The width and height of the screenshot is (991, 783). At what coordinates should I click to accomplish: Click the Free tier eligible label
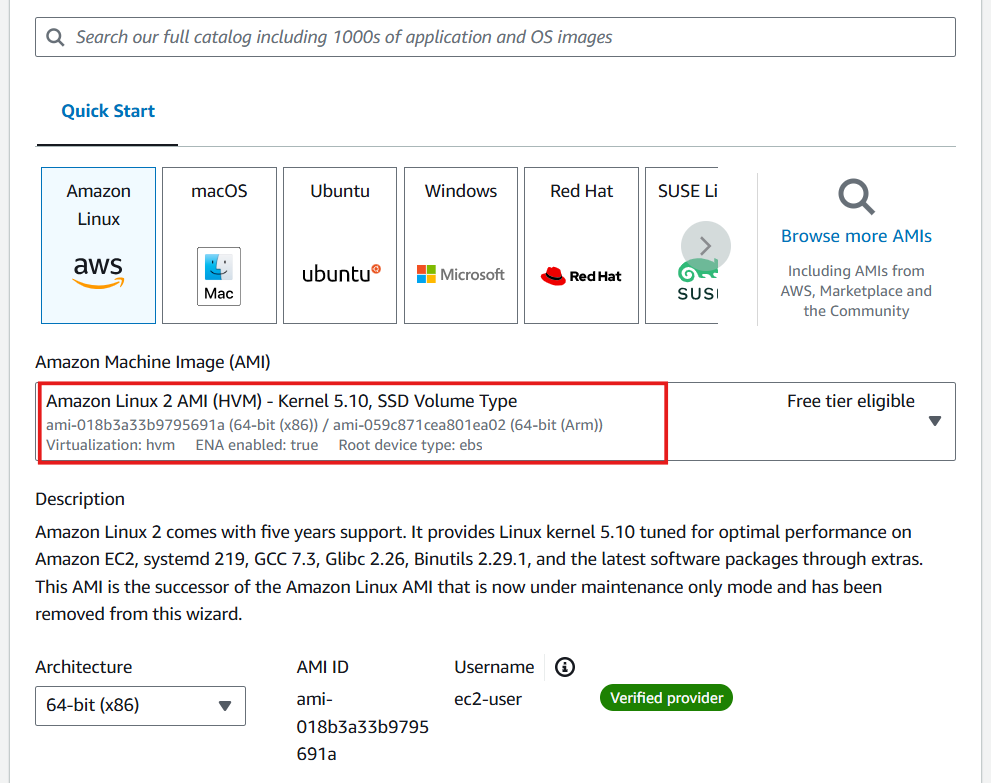(x=851, y=401)
